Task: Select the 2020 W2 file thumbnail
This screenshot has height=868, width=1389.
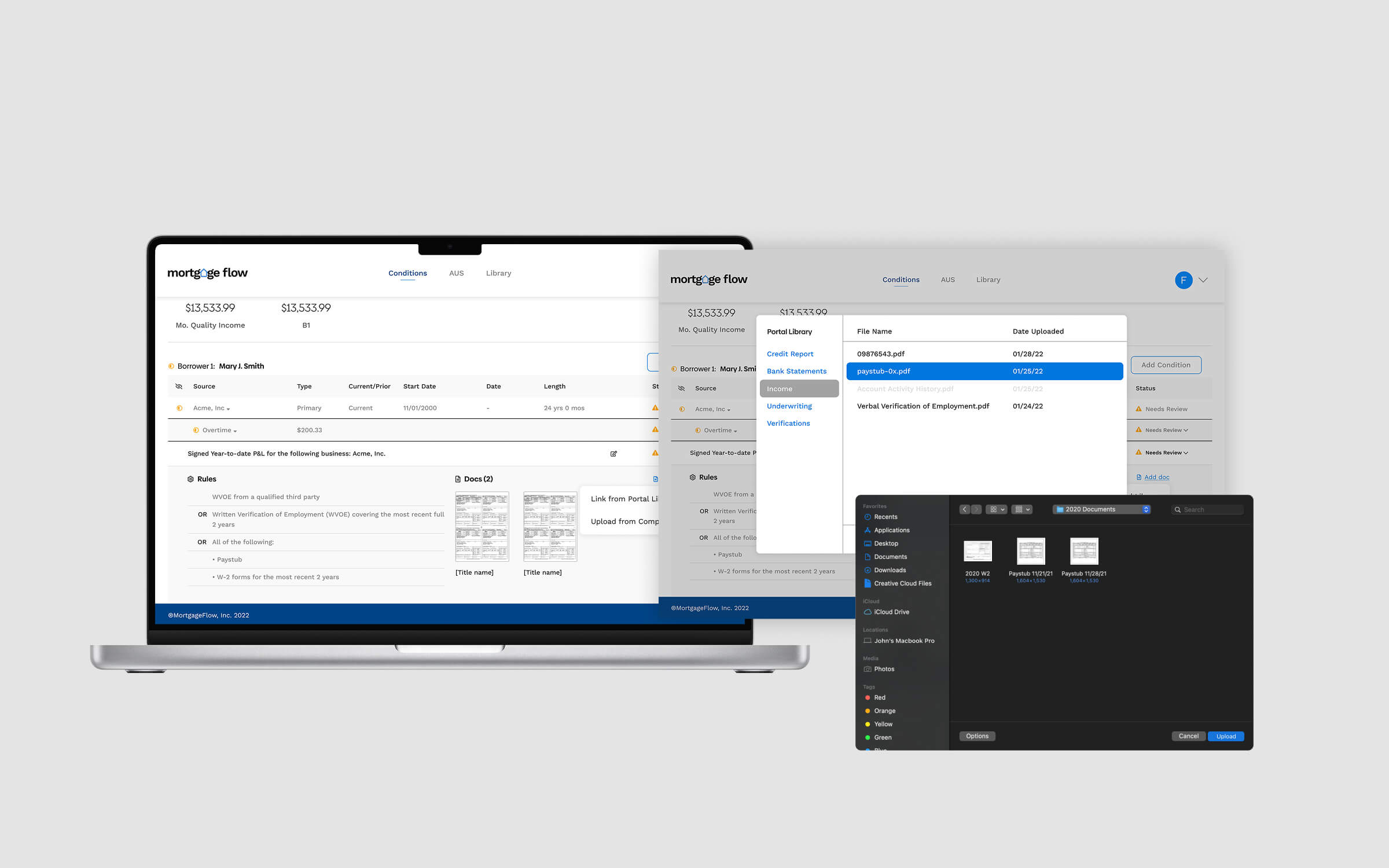Action: 977,551
